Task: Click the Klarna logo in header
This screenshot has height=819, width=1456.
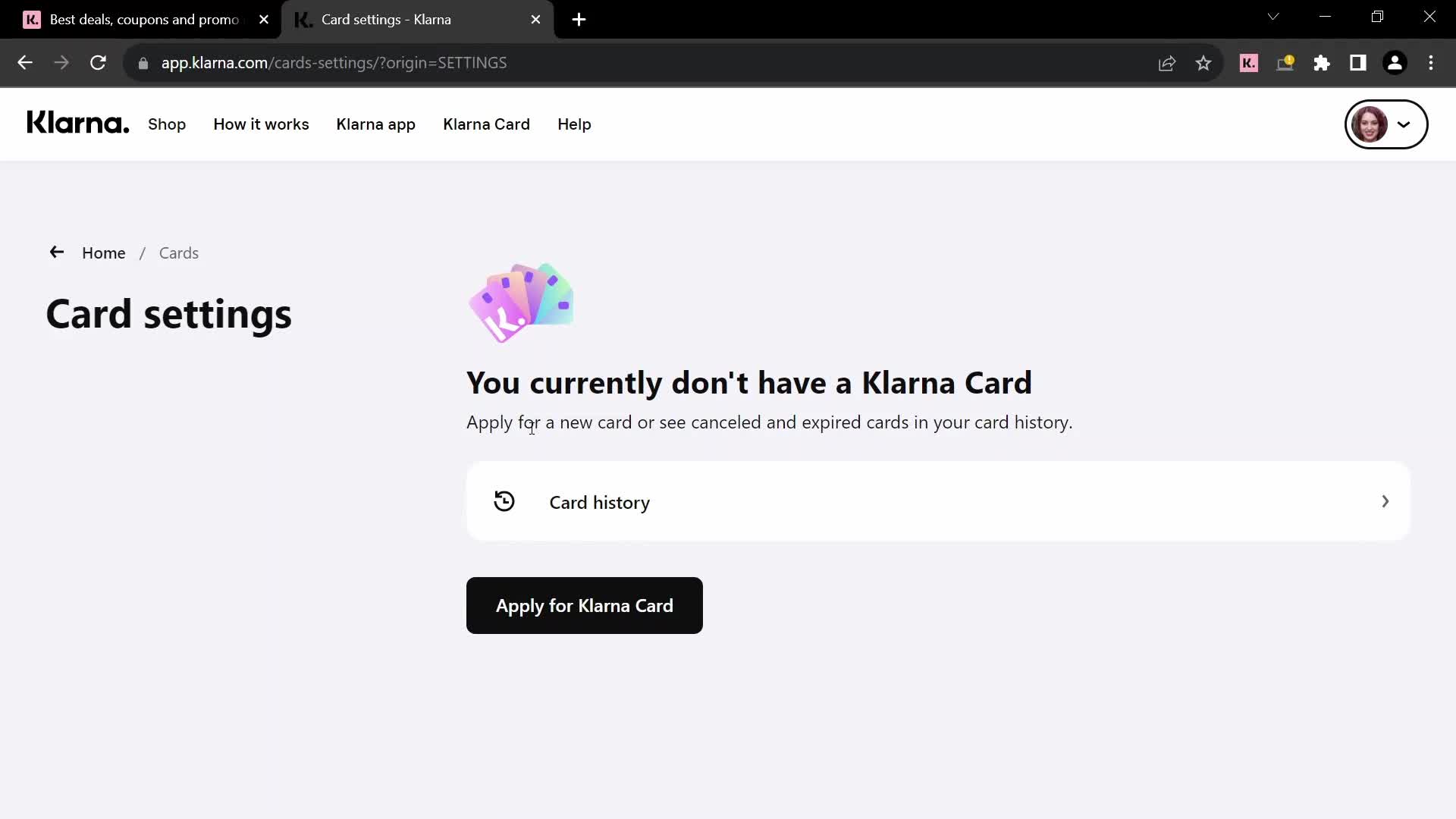Action: [x=78, y=123]
